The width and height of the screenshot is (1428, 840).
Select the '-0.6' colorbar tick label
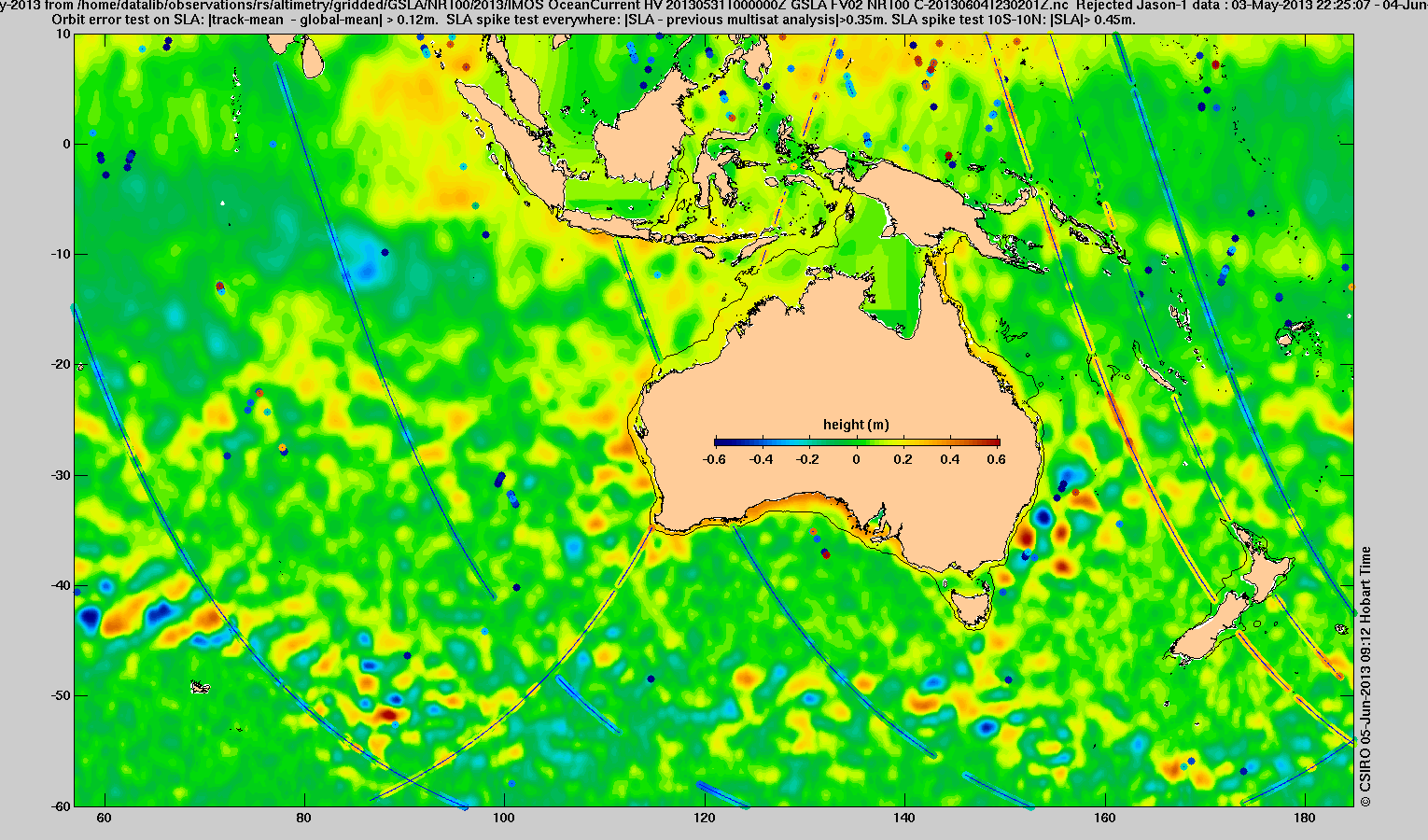pos(714,459)
